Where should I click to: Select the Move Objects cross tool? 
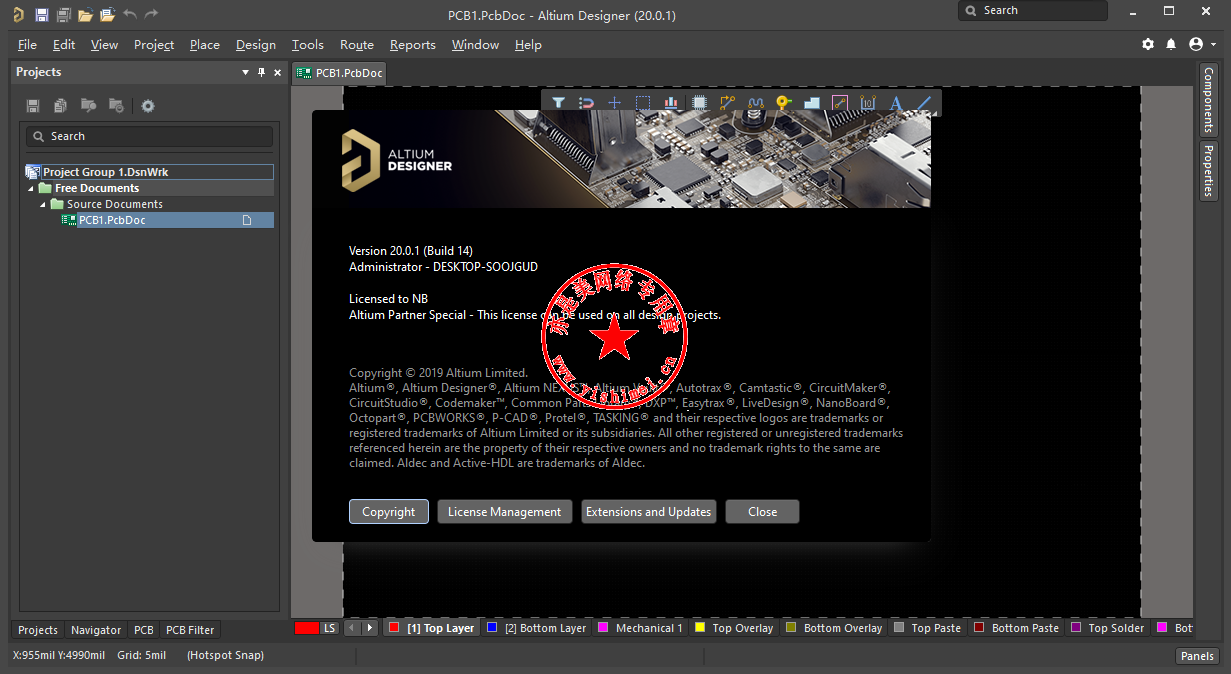(615, 102)
